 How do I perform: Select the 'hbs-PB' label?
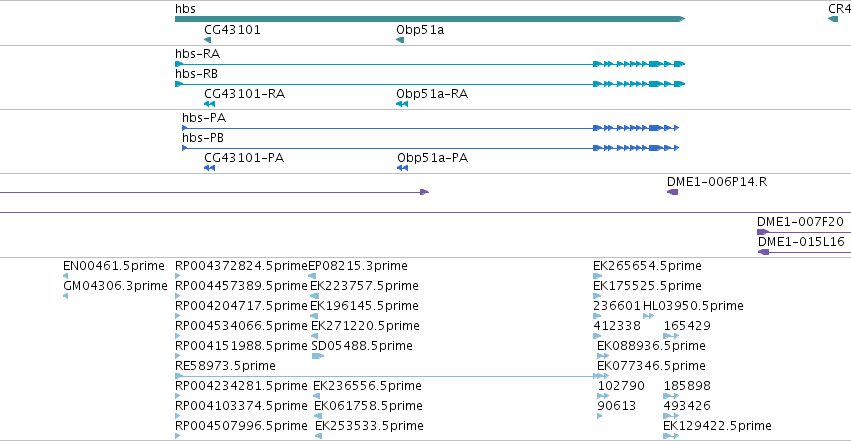[x=203, y=138]
